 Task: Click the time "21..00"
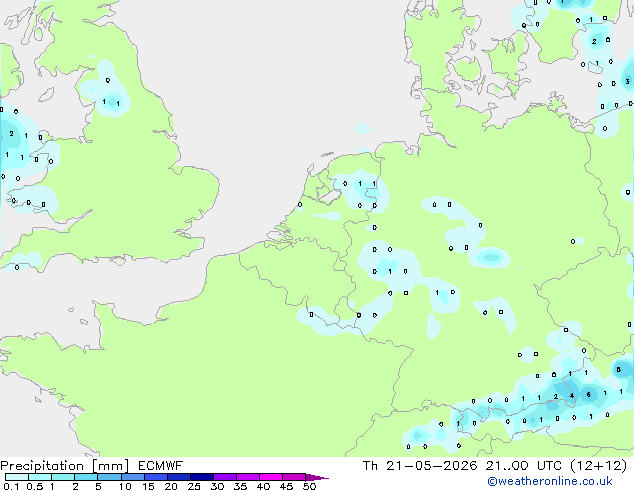pyautogui.click(x=507, y=466)
